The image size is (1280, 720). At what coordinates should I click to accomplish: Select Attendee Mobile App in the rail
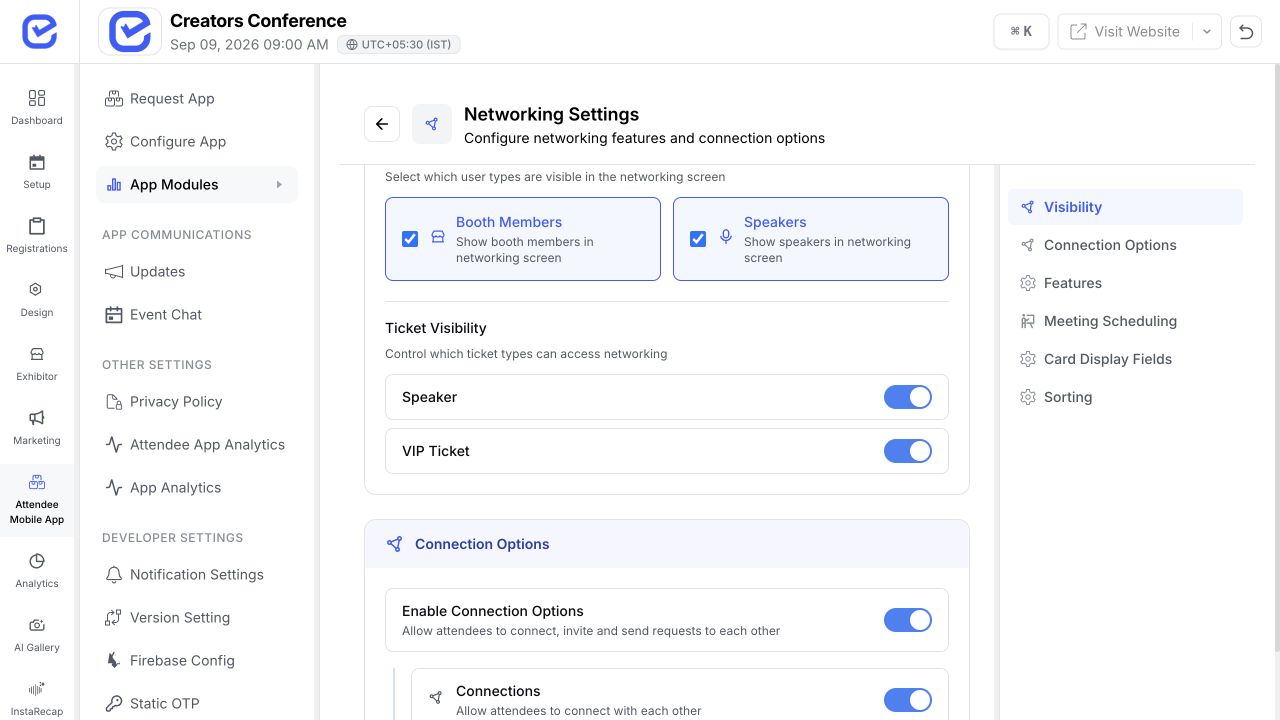tap(37, 500)
